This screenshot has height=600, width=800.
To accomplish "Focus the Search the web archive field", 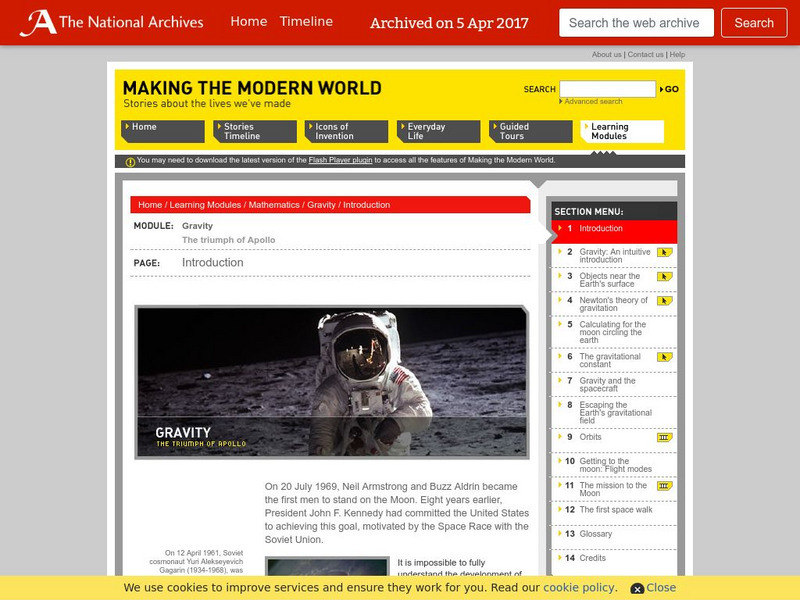I will point(636,23).
